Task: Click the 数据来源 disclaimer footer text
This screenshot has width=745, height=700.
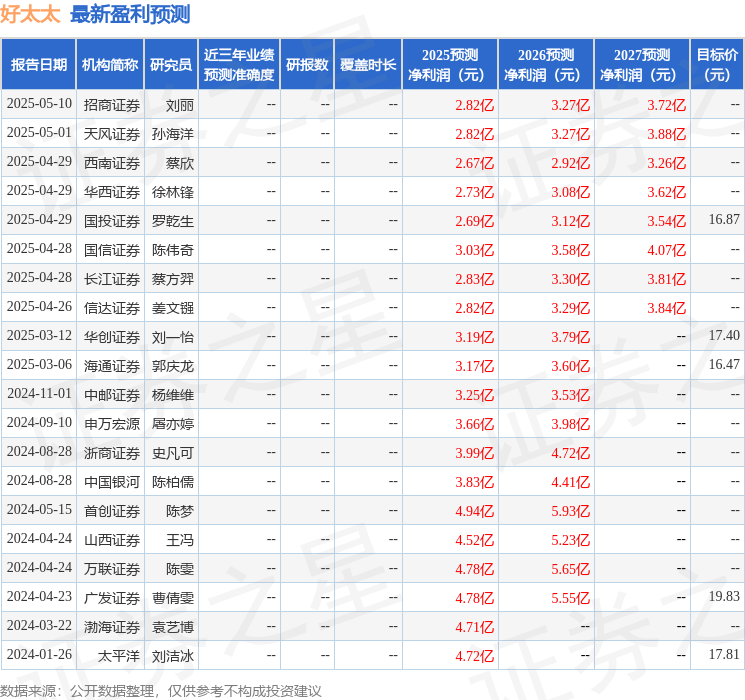Action: (x=161, y=690)
